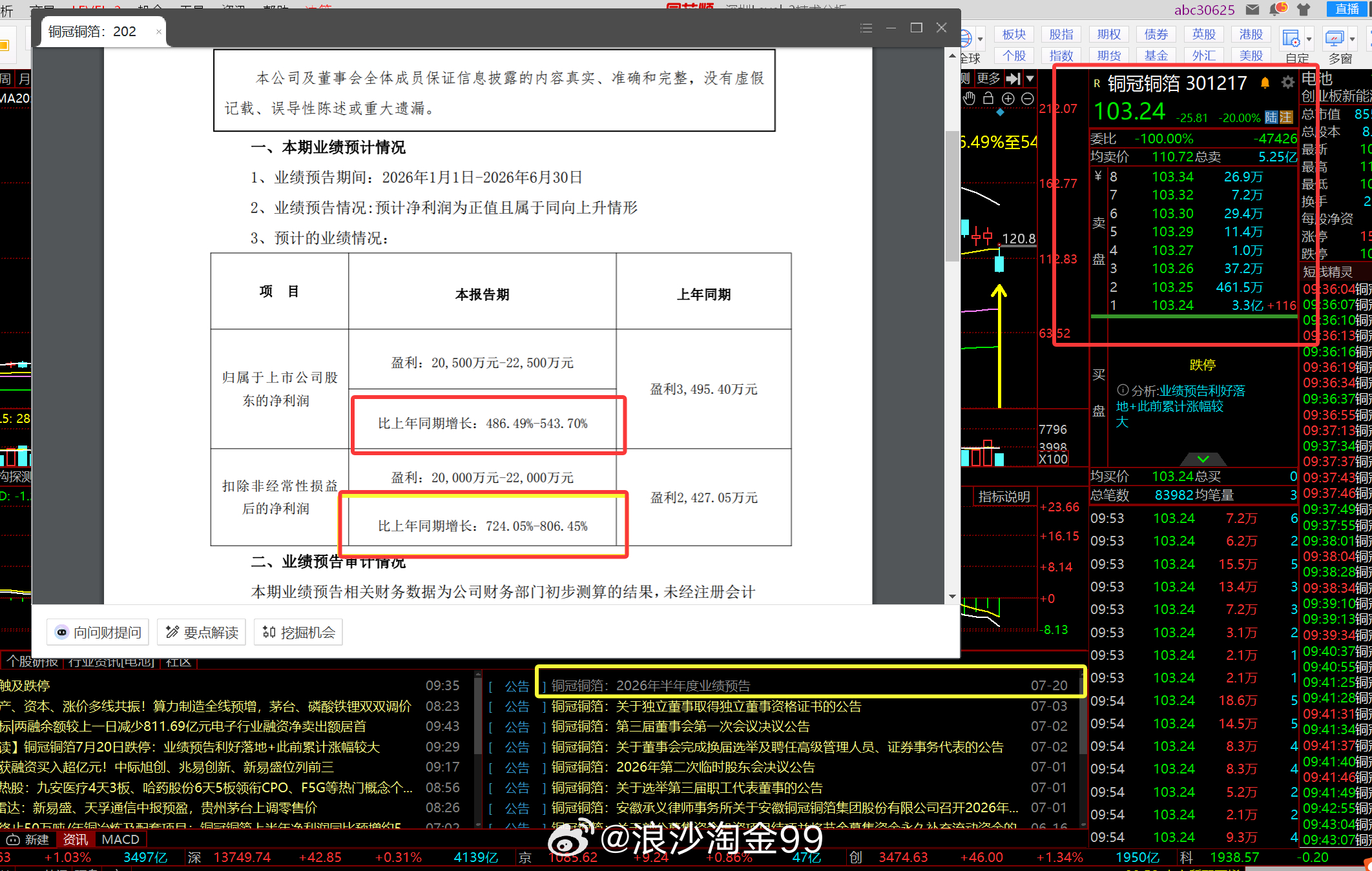Click the orange alert bell next to 铜冠铜箔 301217
The height and width of the screenshot is (871, 1372).
(x=1265, y=83)
